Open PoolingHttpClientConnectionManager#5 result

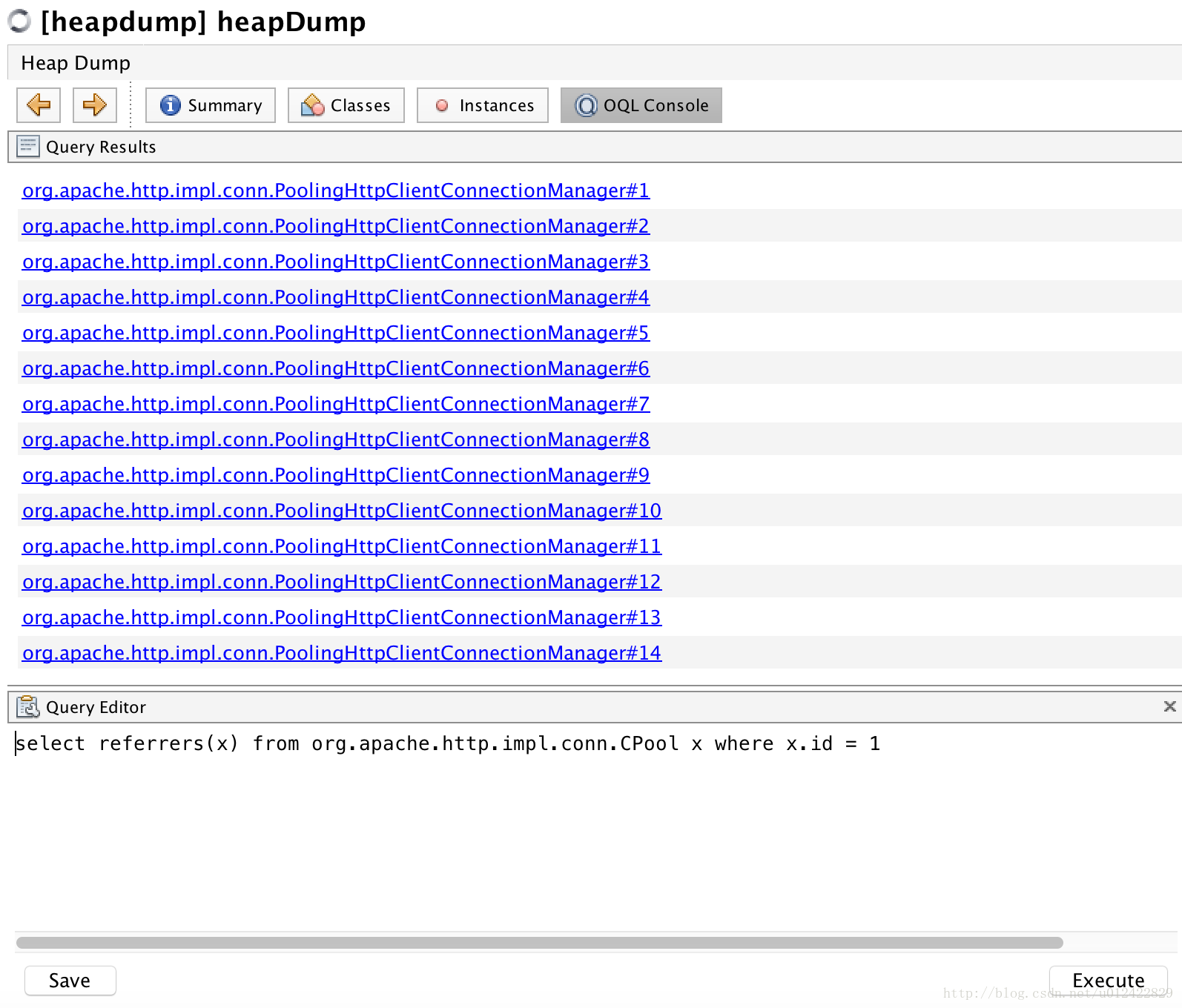tap(336, 333)
